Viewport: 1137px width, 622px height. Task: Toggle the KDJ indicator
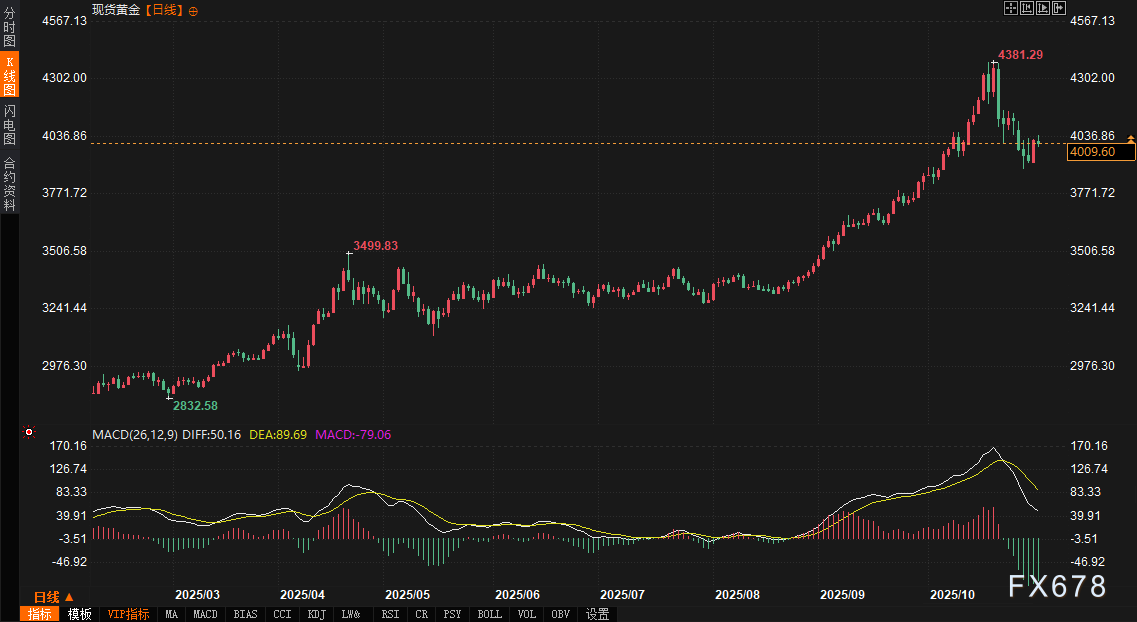(316, 614)
